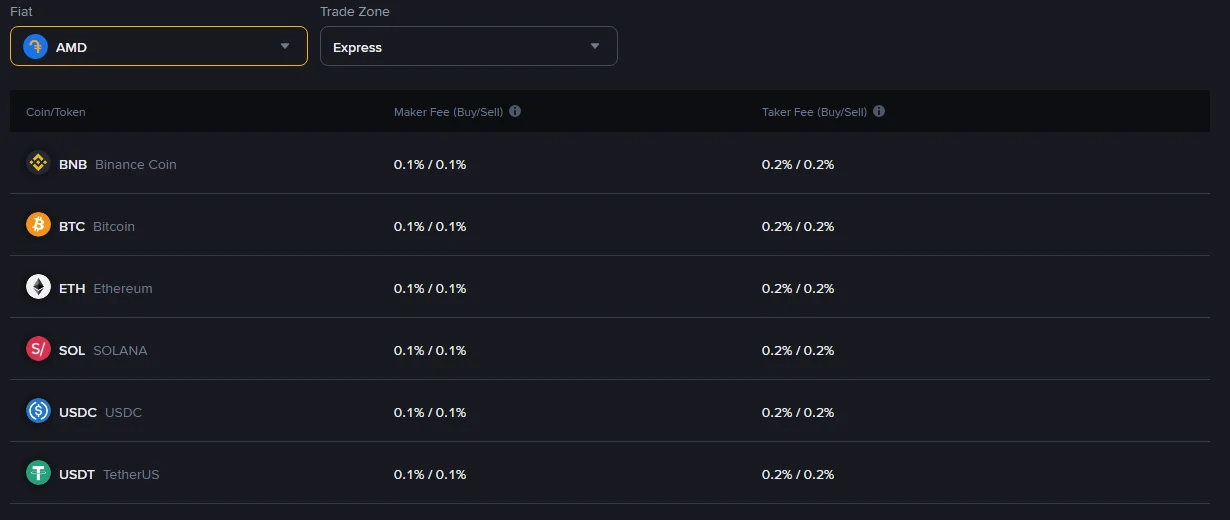The height and width of the screenshot is (520, 1230).
Task: Click the Taker Fee (Buy/Sell) column header
Action: [x=815, y=112]
